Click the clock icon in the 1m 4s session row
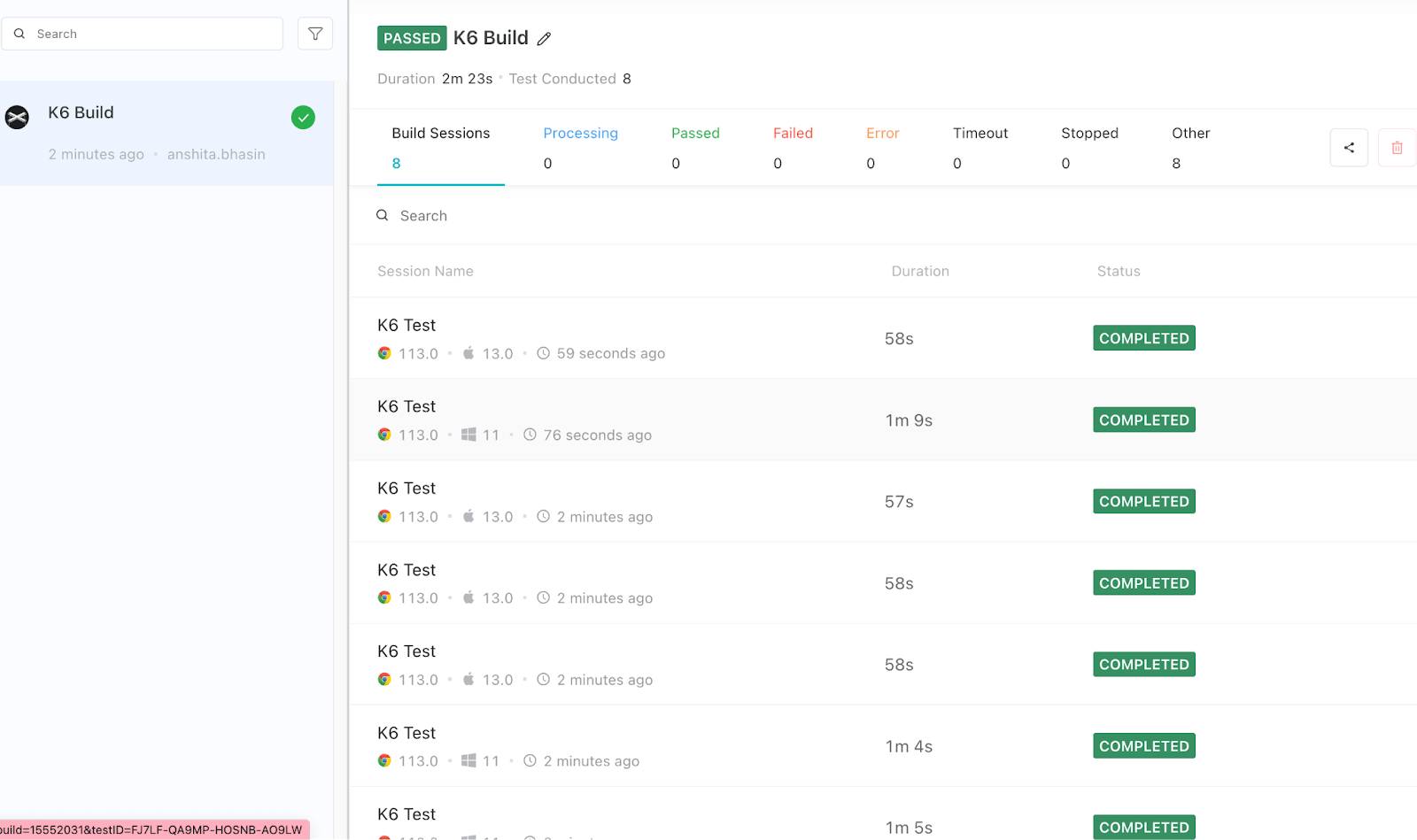The width and height of the screenshot is (1417, 840). pyautogui.click(x=530, y=760)
